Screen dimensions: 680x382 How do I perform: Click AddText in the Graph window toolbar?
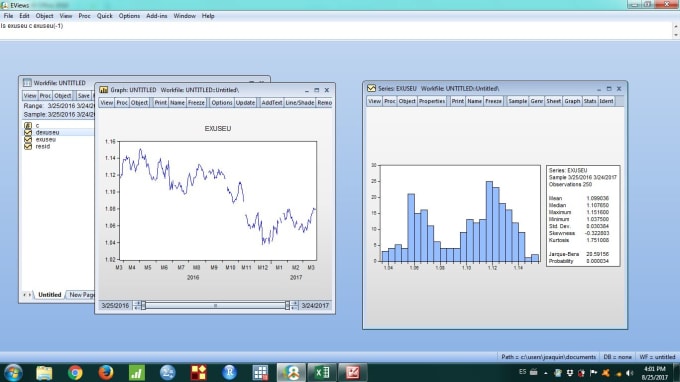tap(271, 103)
